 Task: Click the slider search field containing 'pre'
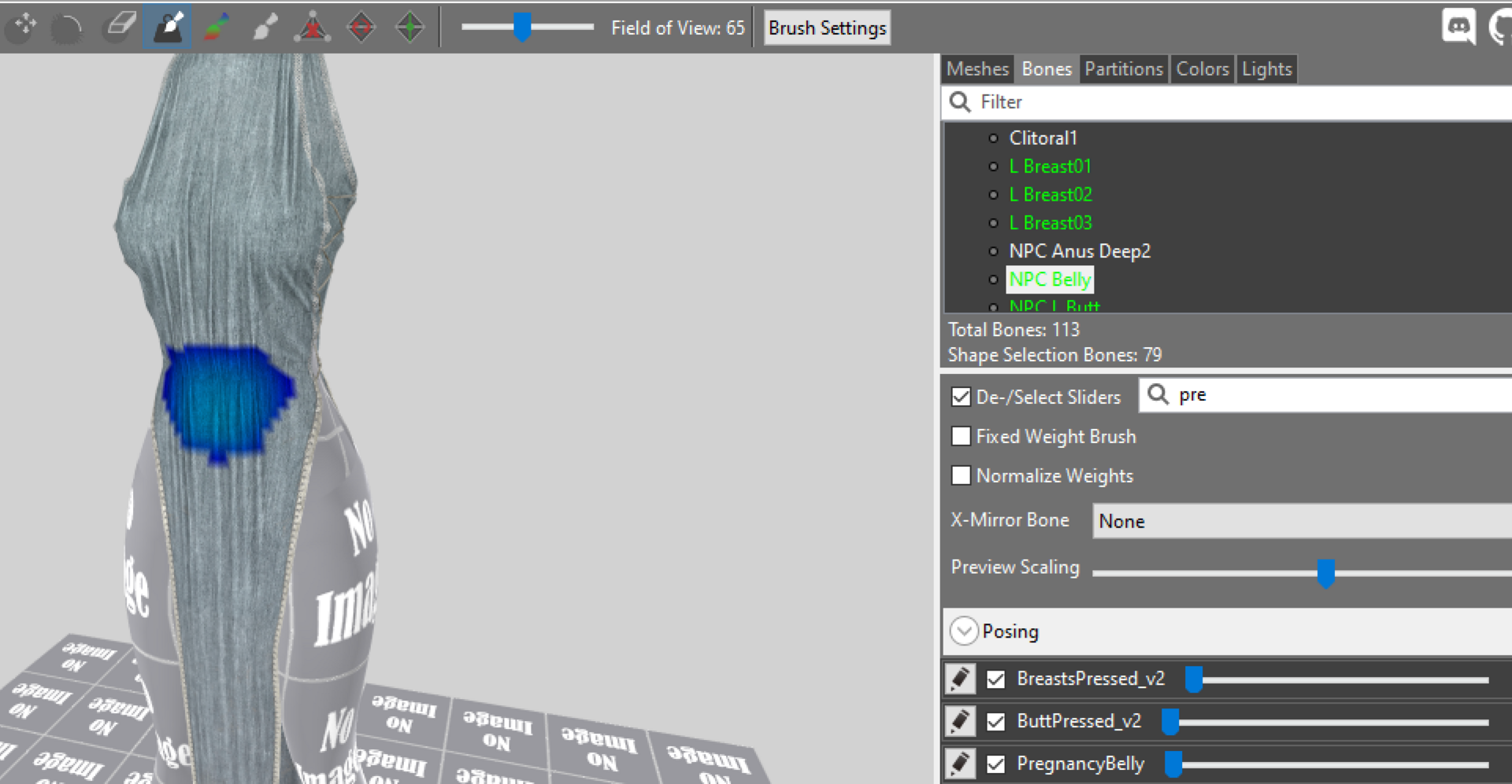click(x=1326, y=394)
